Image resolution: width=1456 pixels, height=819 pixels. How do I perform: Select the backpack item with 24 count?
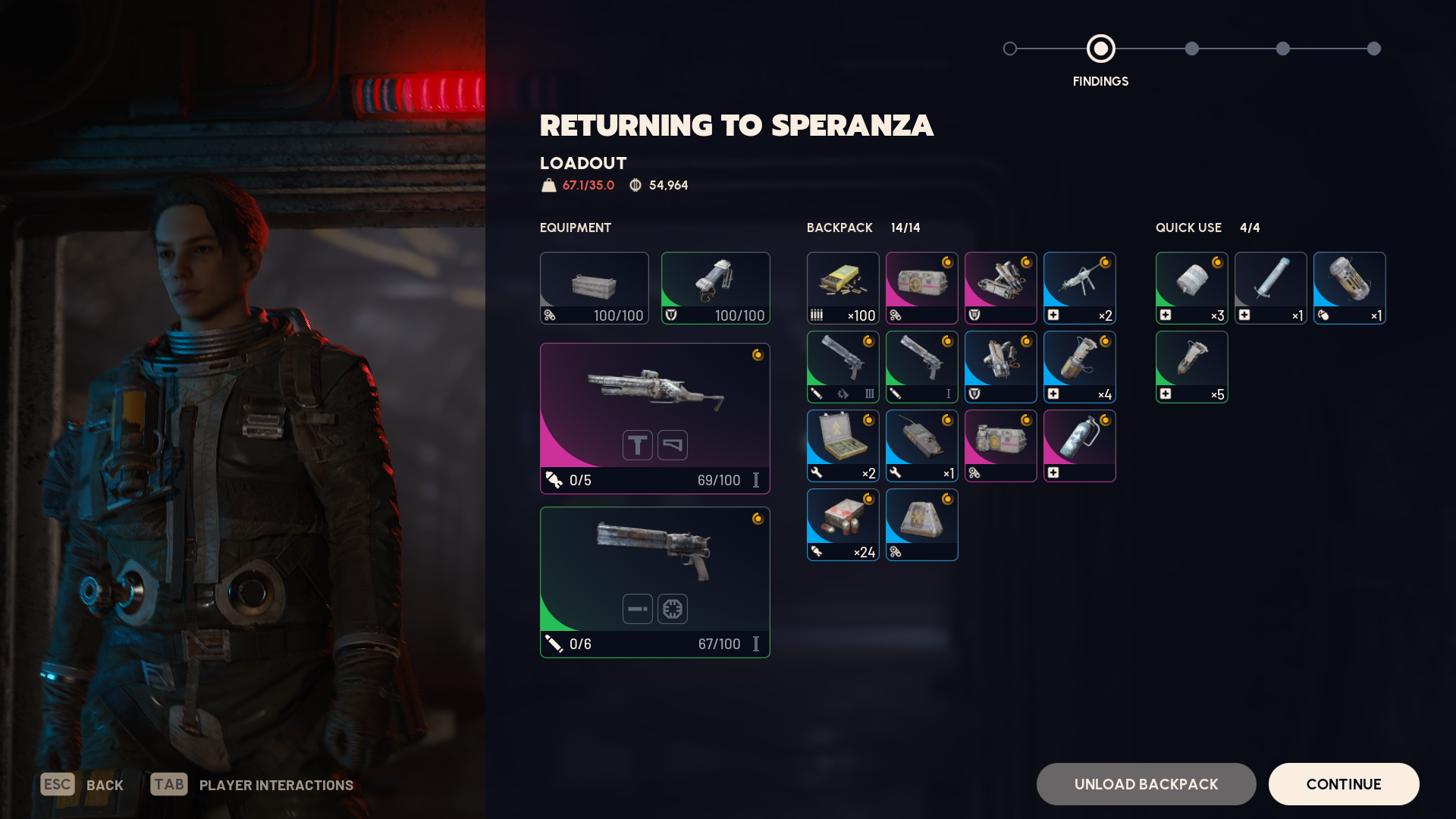click(843, 525)
